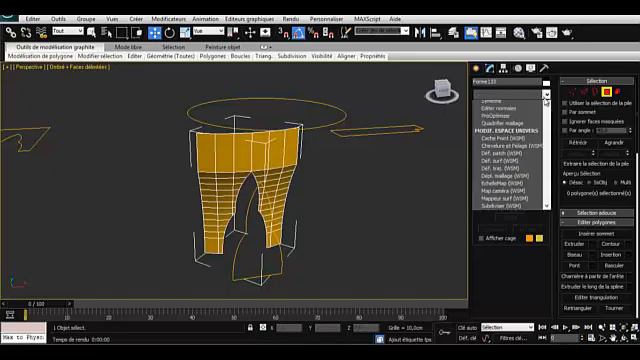The image size is (640, 360).
Task: Select the 'SsObj' preview radio button
Action: [589, 182]
